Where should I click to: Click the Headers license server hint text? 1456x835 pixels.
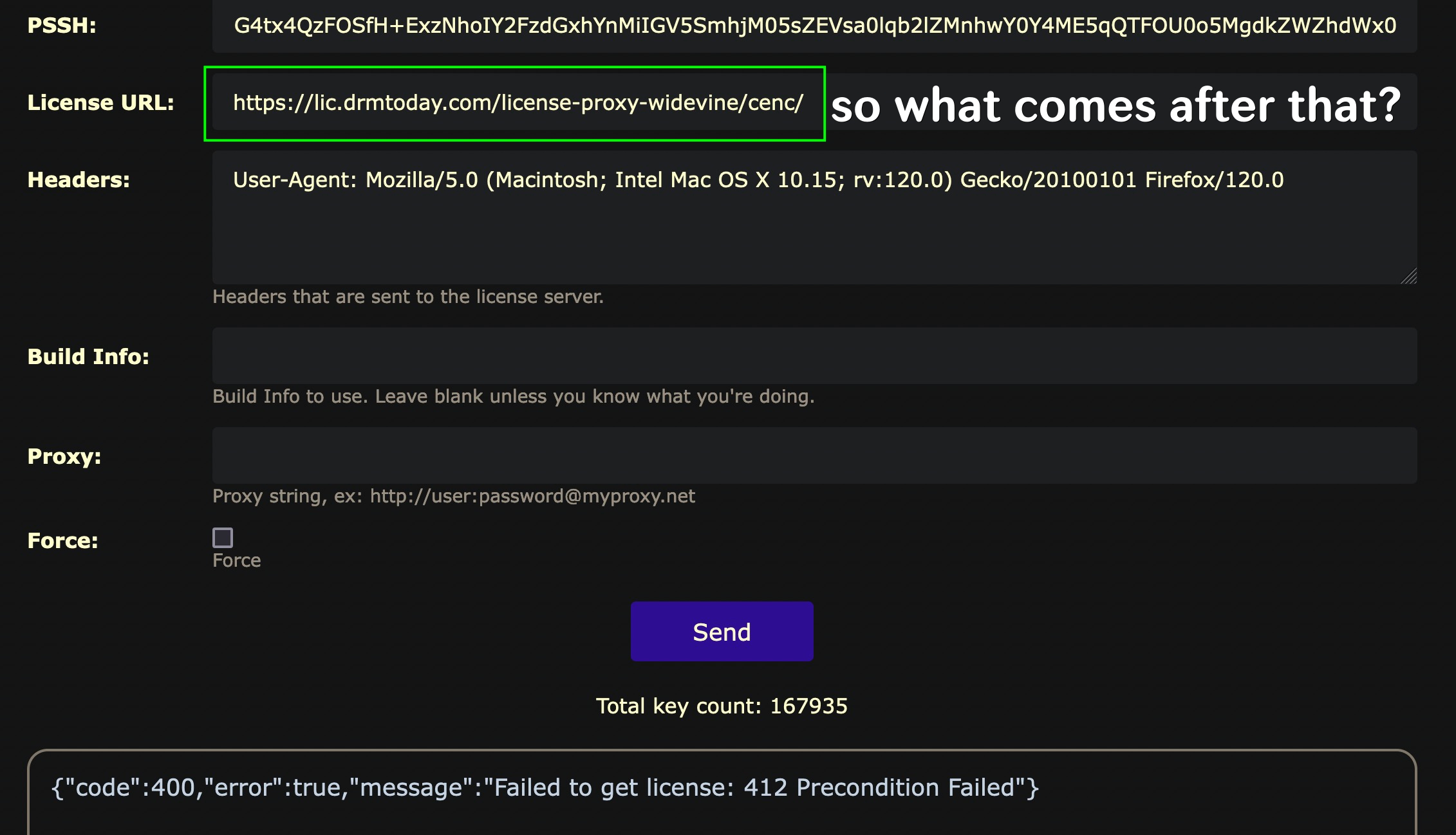[408, 297]
